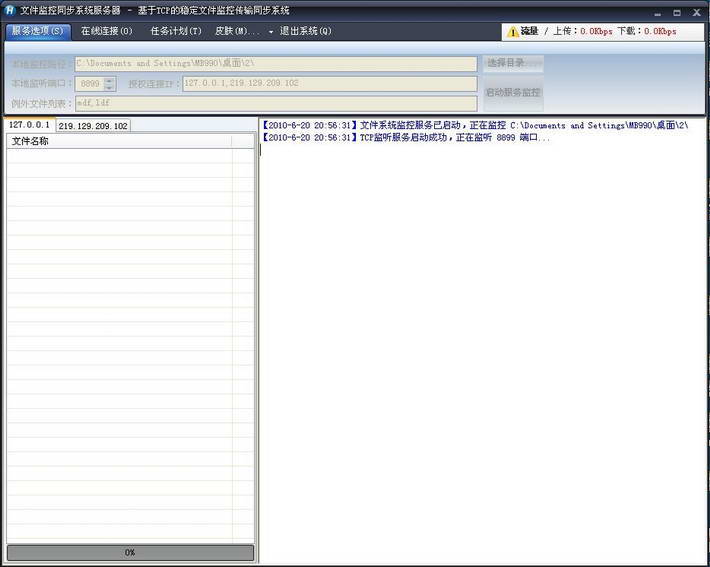Click the app logo icon in title bar

pyautogui.click(x=10, y=10)
